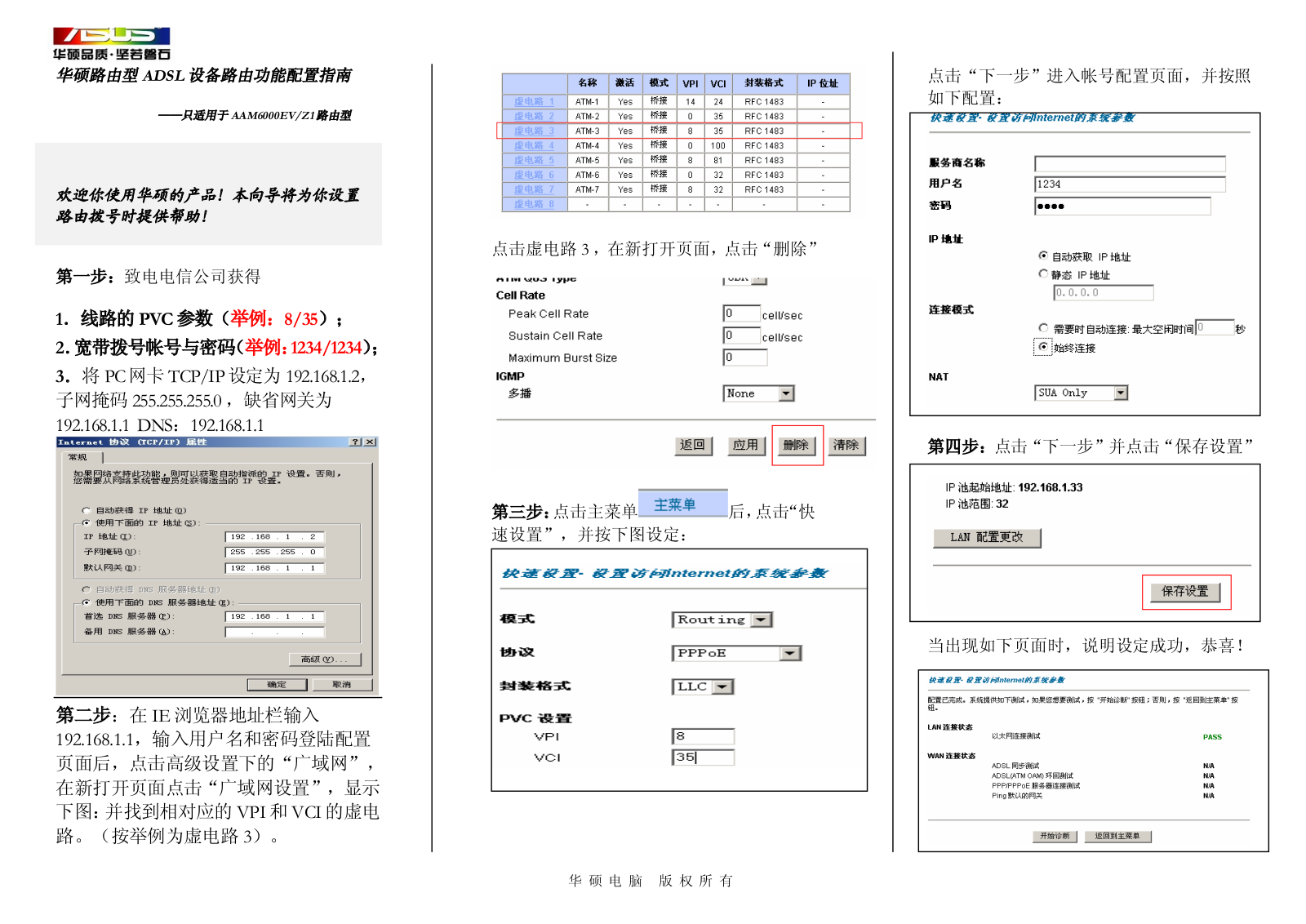Click the 首选 DNS 服务器 field

click(x=275, y=617)
